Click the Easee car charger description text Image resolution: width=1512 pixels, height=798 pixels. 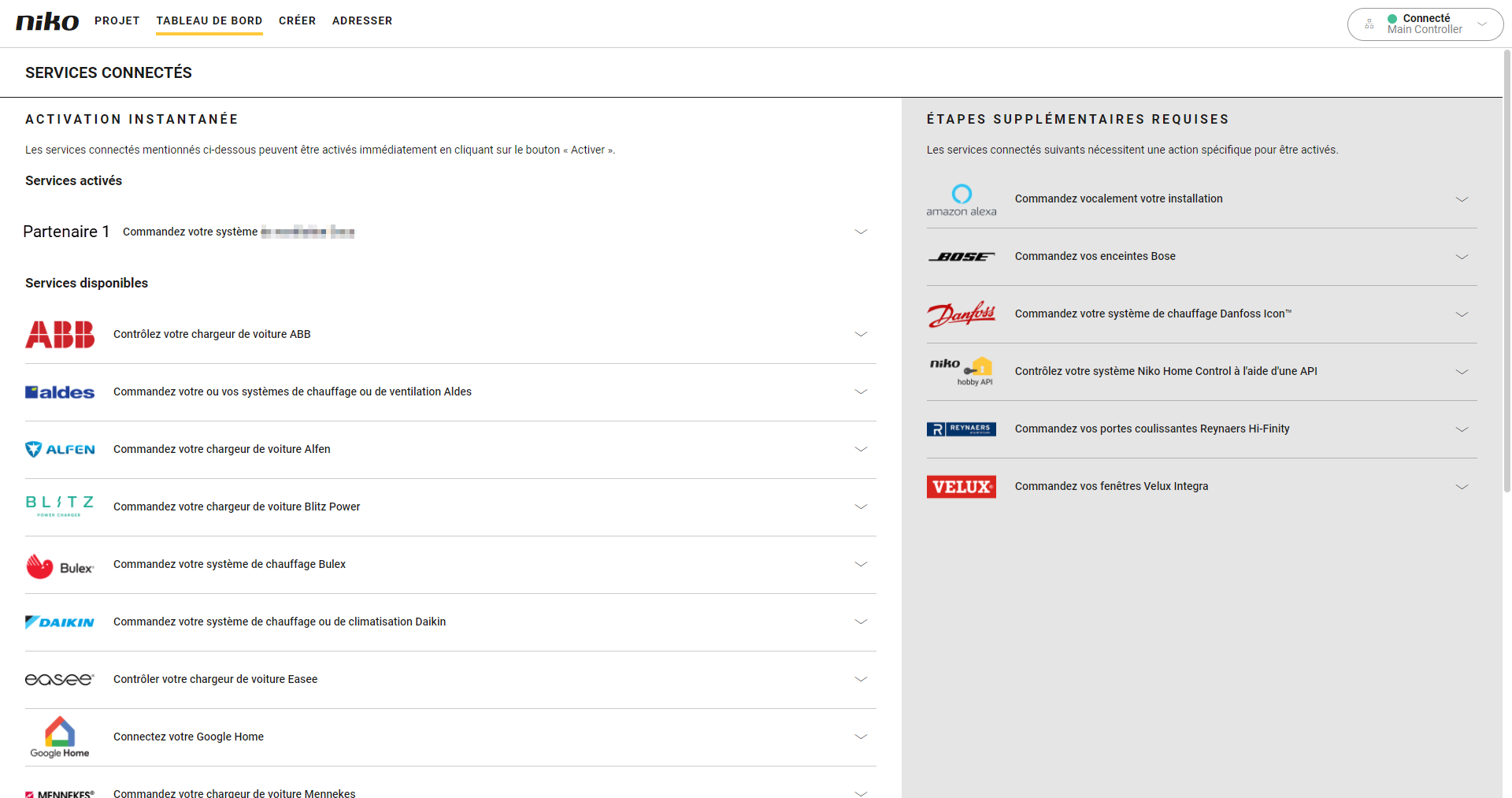tap(215, 679)
